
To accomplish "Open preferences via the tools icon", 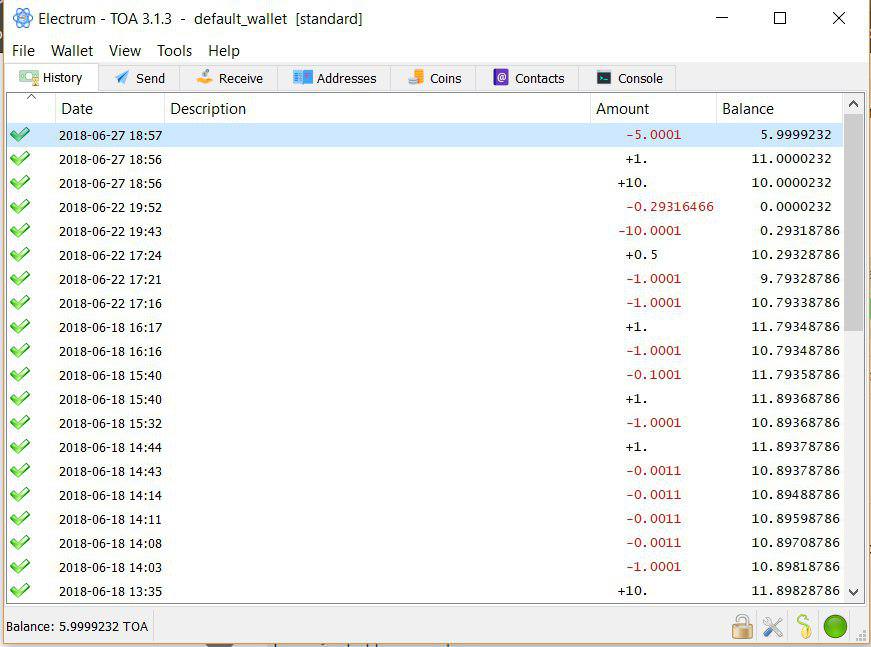I will [773, 627].
